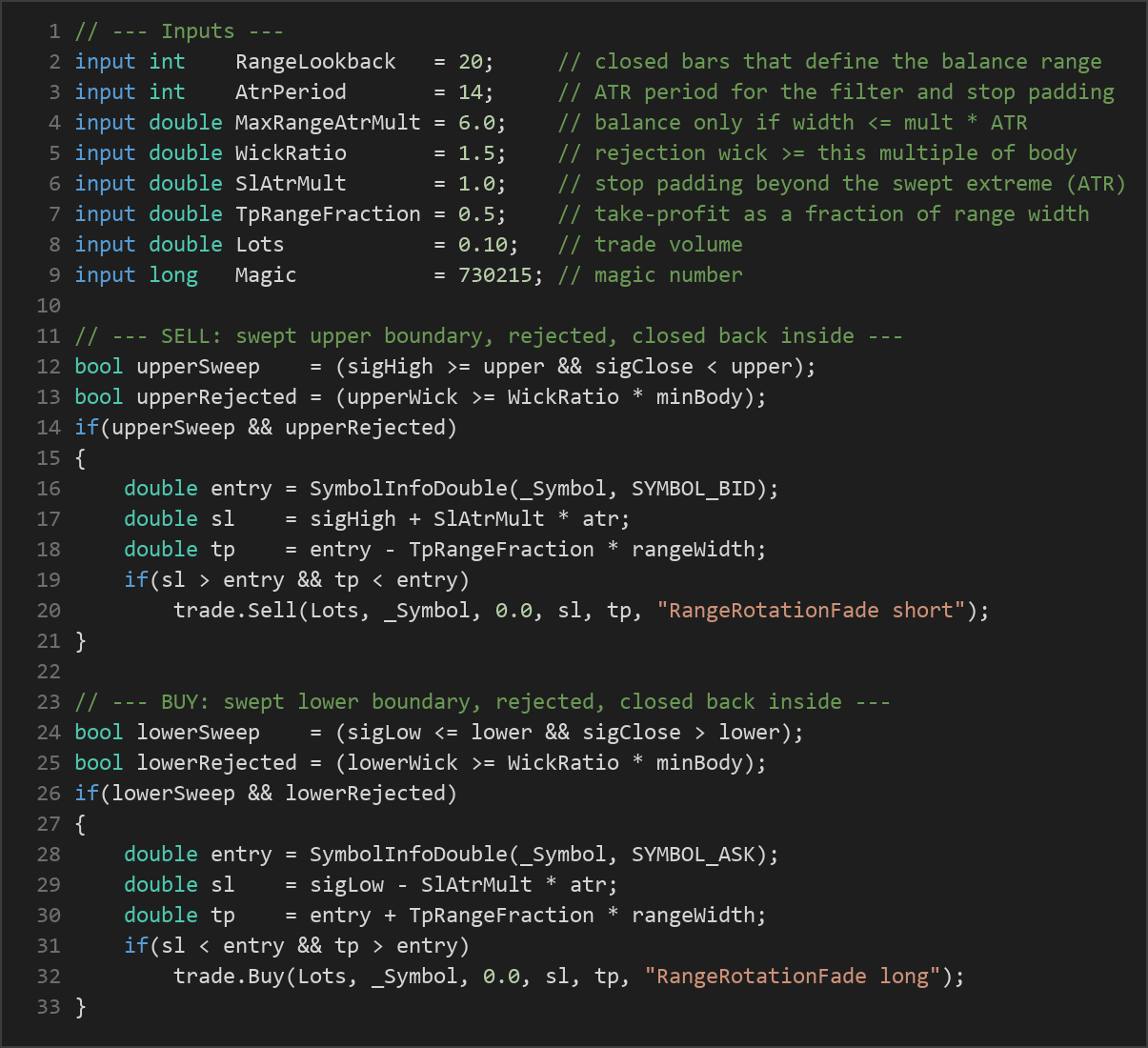Click 'entry - TpRangeFraction * rangeWidth' expression
This screenshot has height=1048, width=1148.
click(533, 550)
